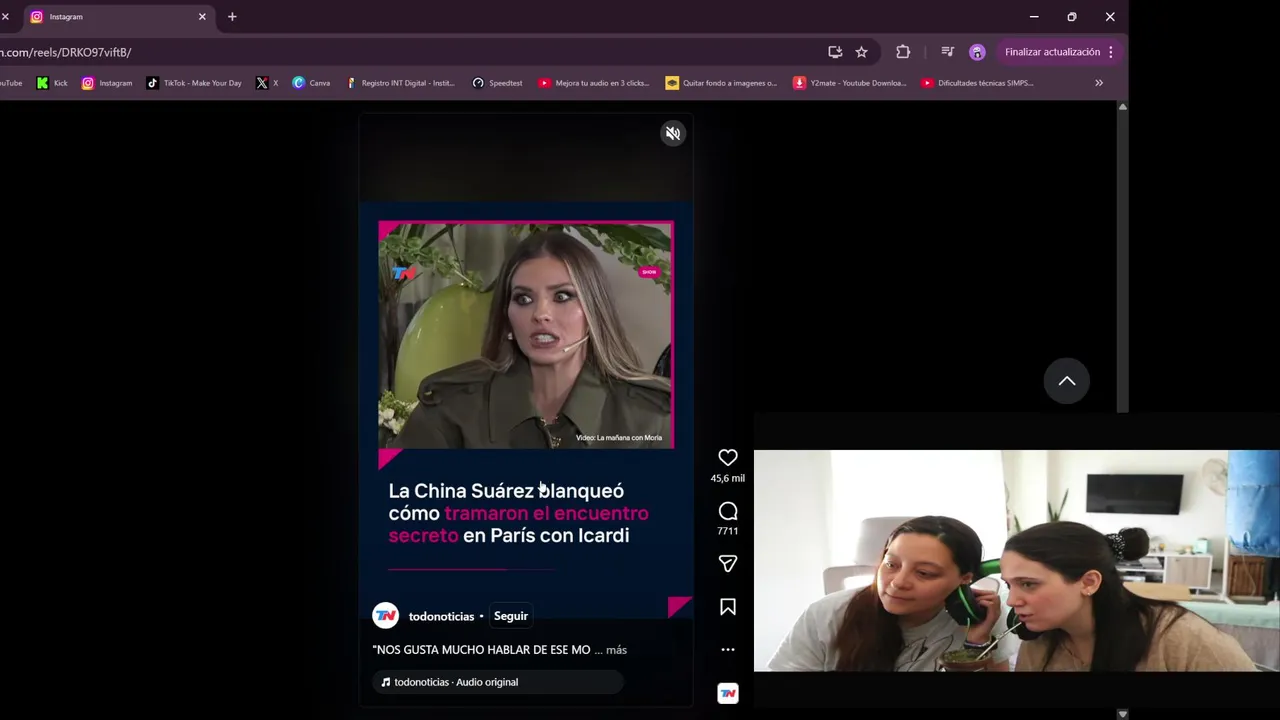The width and height of the screenshot is (1280, 720).
Task: Click the TN audio thumbnail below options
Action: (x=728, y=693)
